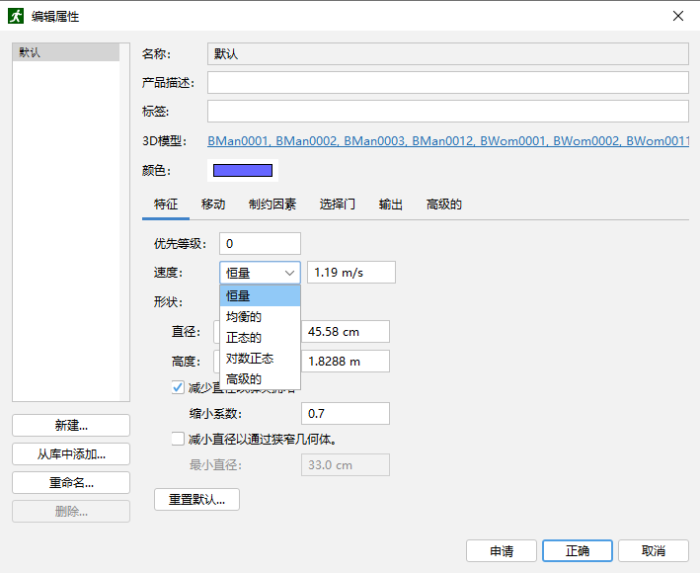Screen dimensions: 700x573
Task: Open the 3D模型 BMan0001 model link
Action: [238, 141]
